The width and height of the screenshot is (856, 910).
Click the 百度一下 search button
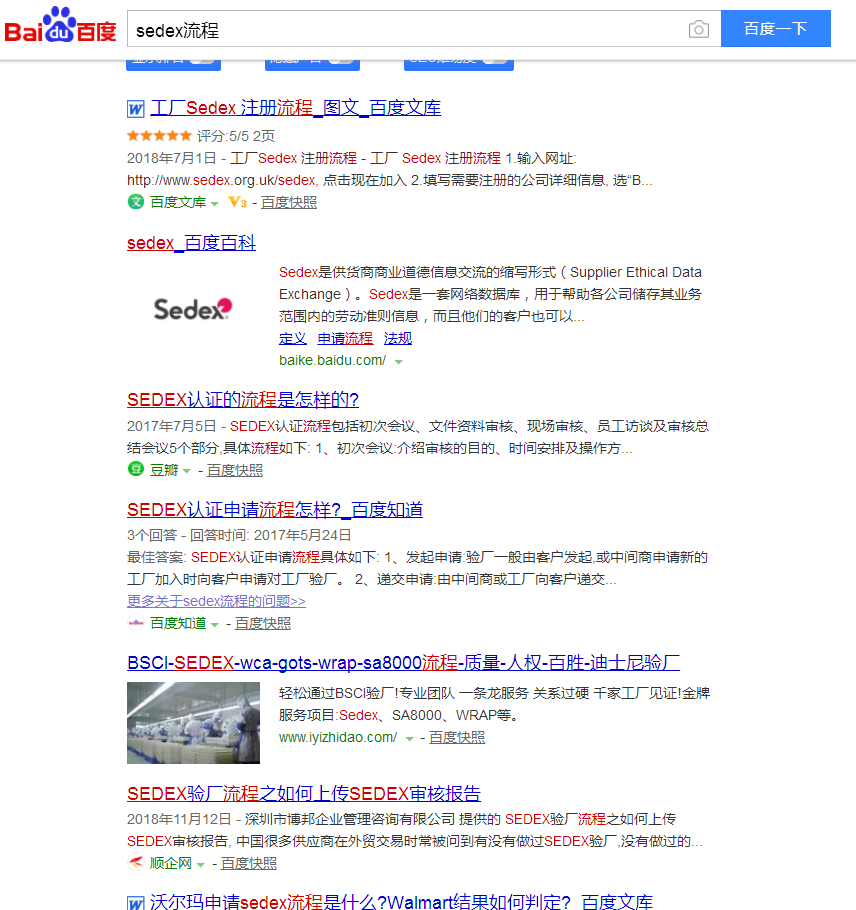(776, 28)
